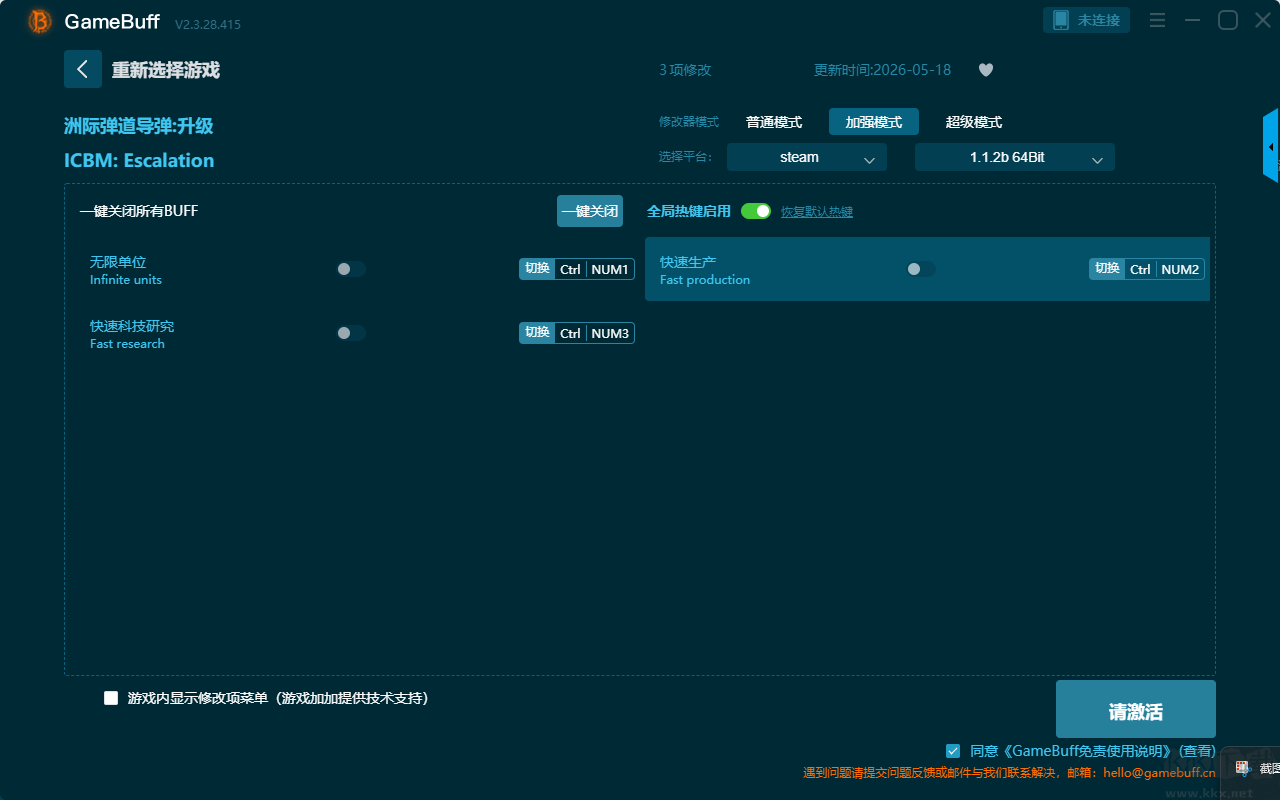Viewport: 1280px width, 800px height.
Task: Check the 游戏内显示修改项菜单 checkbox
Action: click(x=111, y=698)
